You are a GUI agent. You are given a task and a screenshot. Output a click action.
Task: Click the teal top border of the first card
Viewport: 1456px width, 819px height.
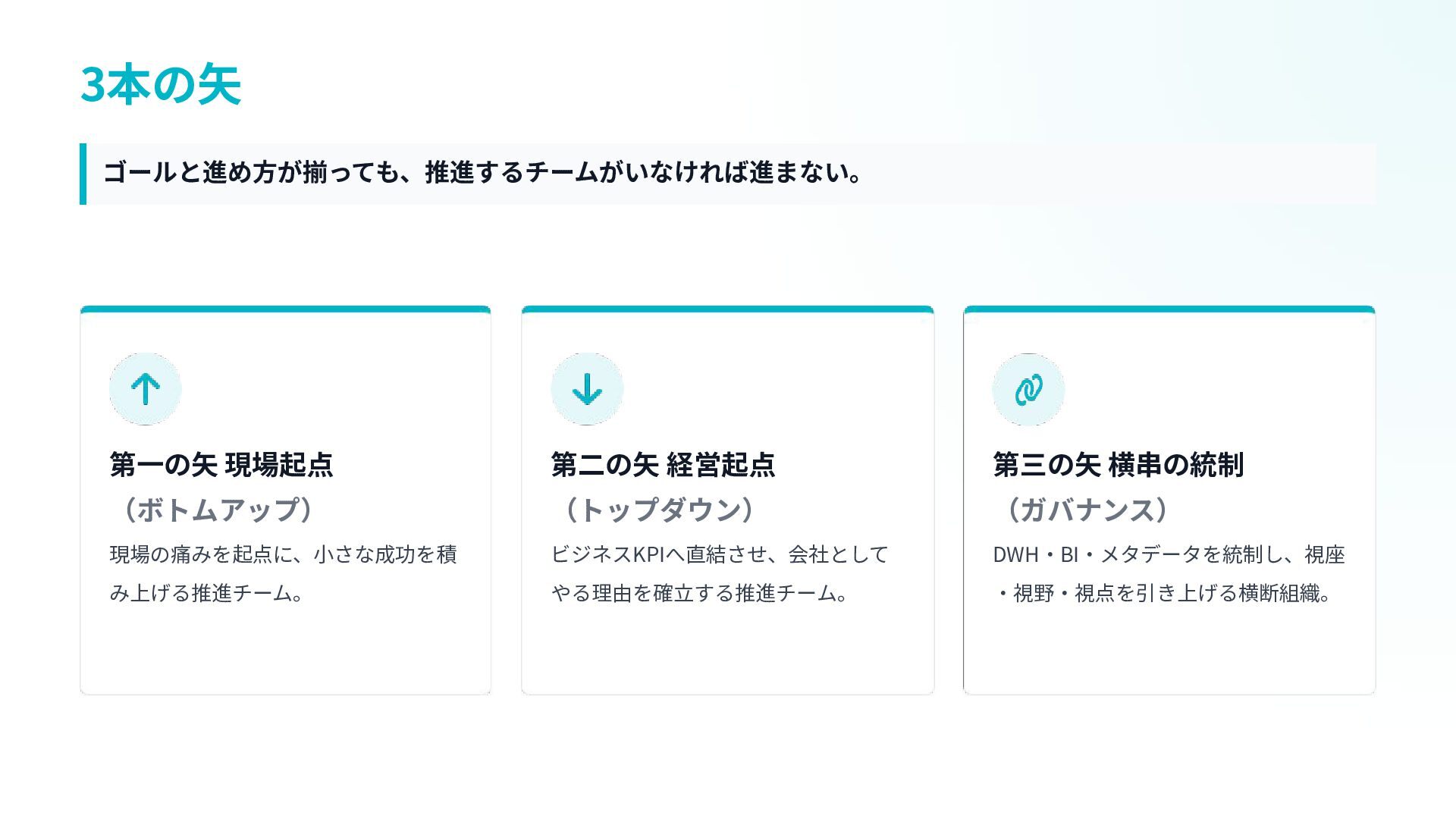coord(285,309)
